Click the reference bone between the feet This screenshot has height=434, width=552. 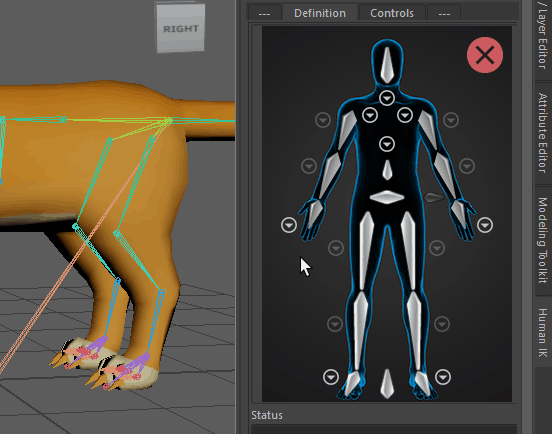387,384
